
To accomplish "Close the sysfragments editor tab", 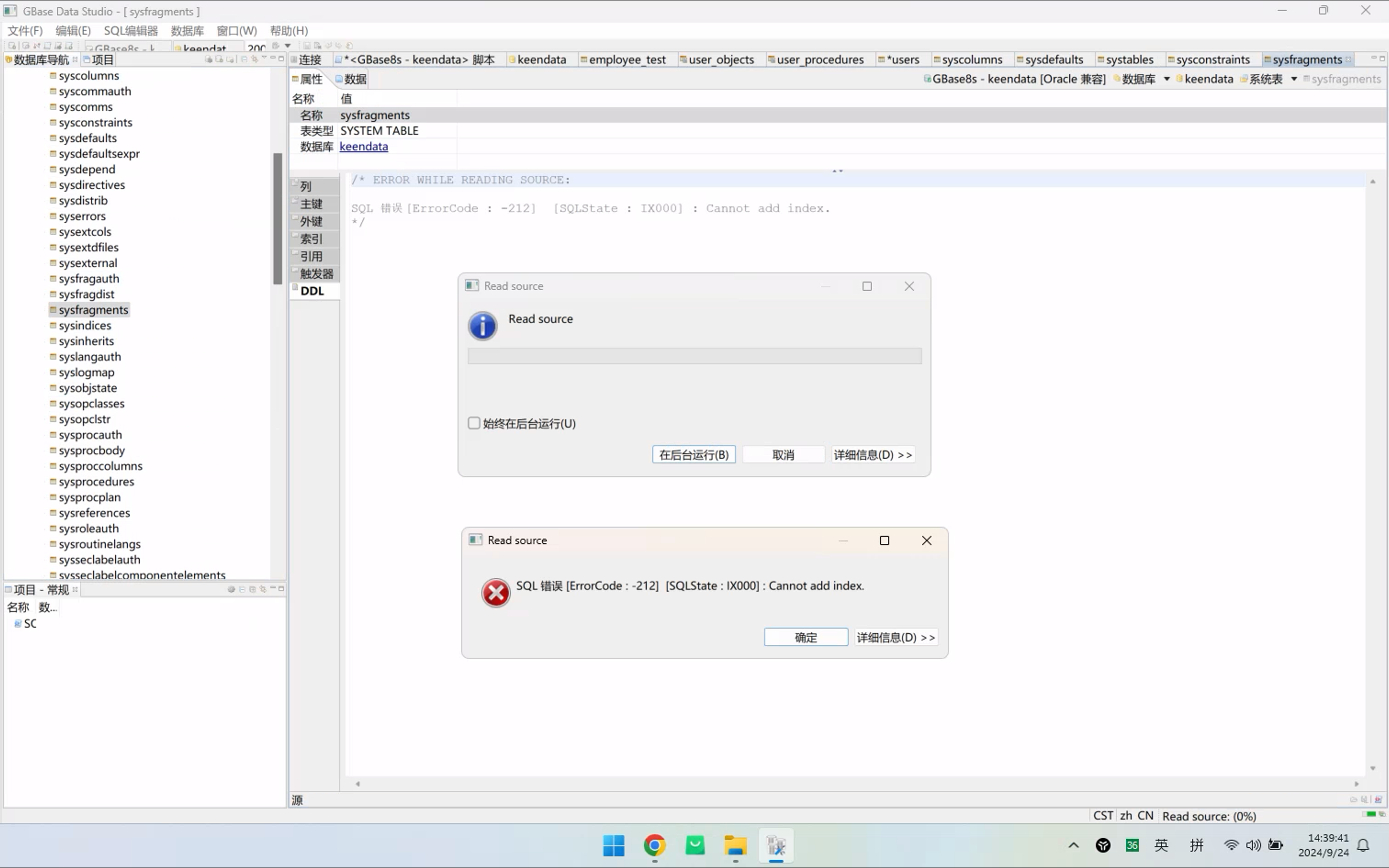I will 1348,60.
